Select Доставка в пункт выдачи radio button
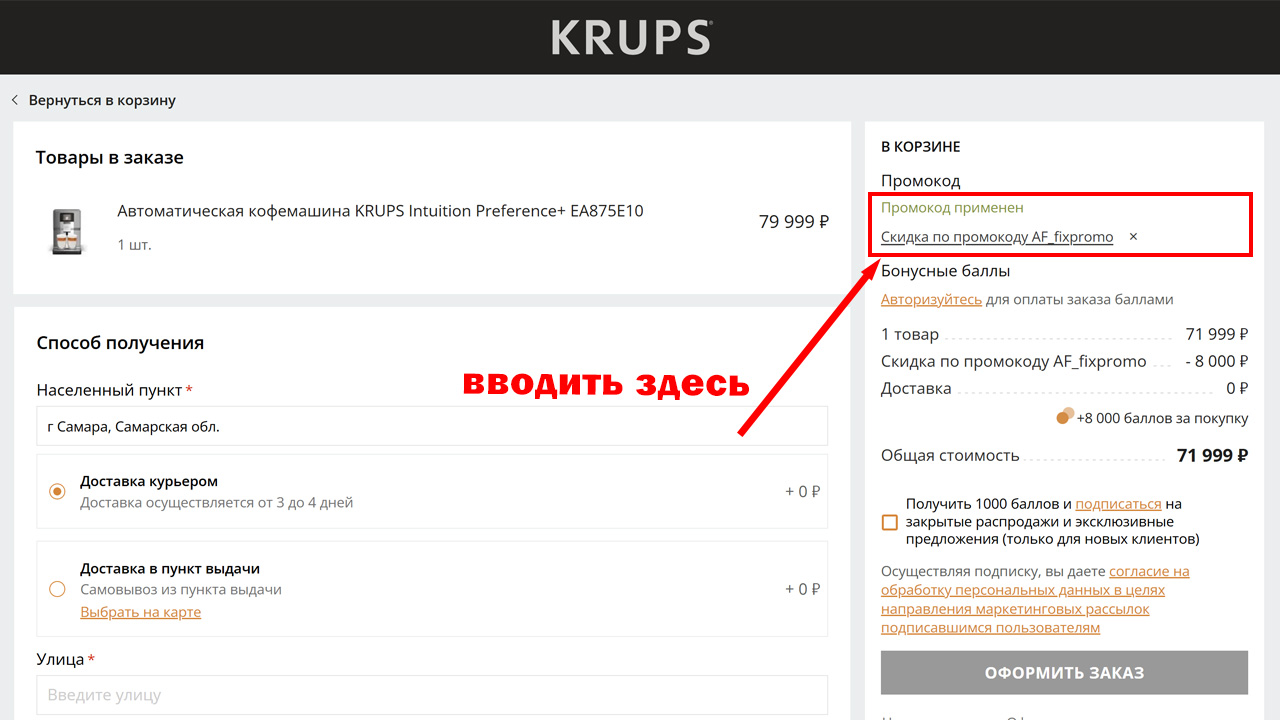1280x720 pixels. (x=57, y=589)
